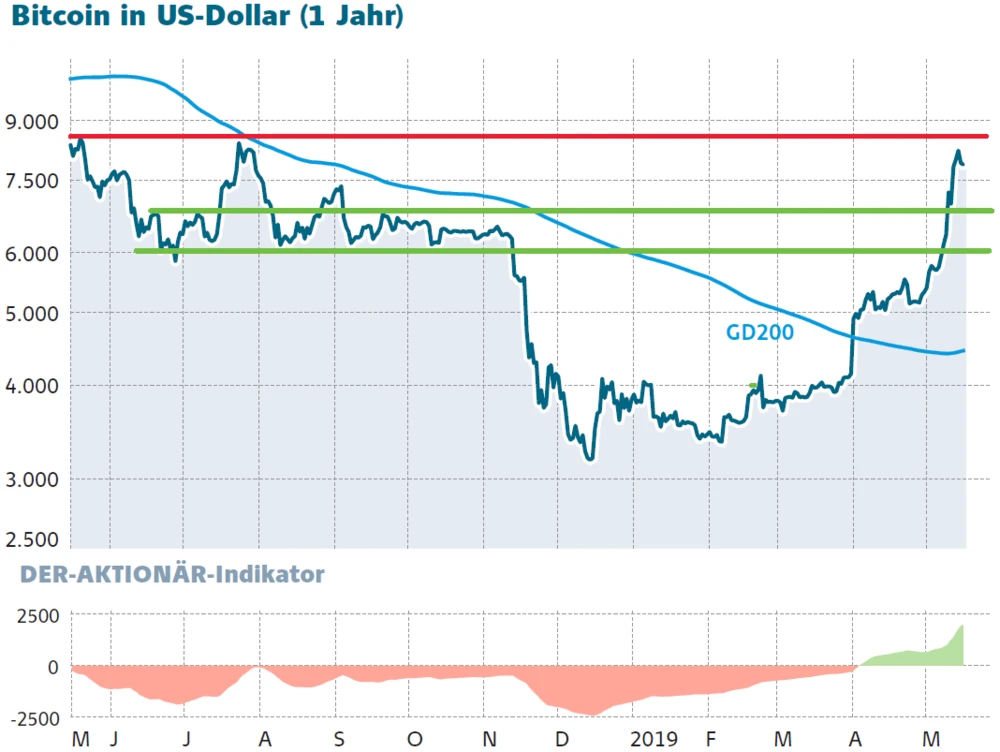Click the chart title Bitcoin in US-Dollar

209,18
